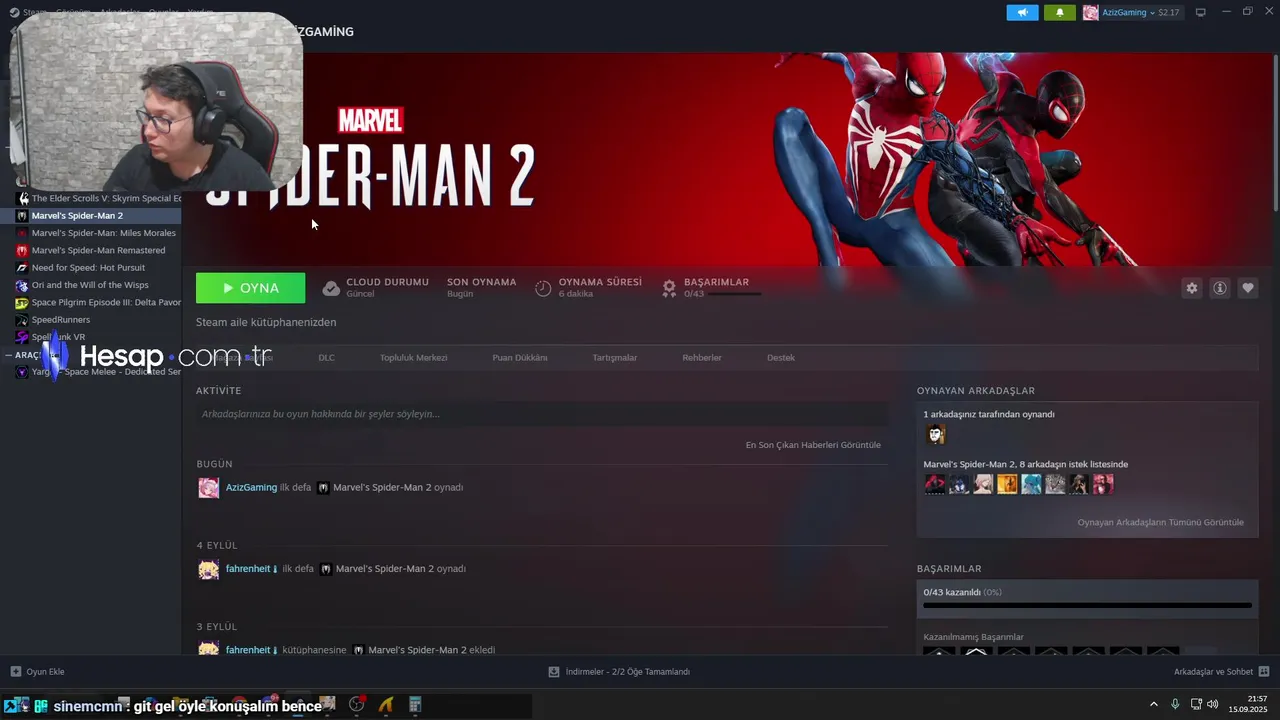Image resolution: width=1280 pixels, height=720 pixels.
Task: Click the Arkadaşlar ve Sohbet chat icon
Action: coord(1264,672)
